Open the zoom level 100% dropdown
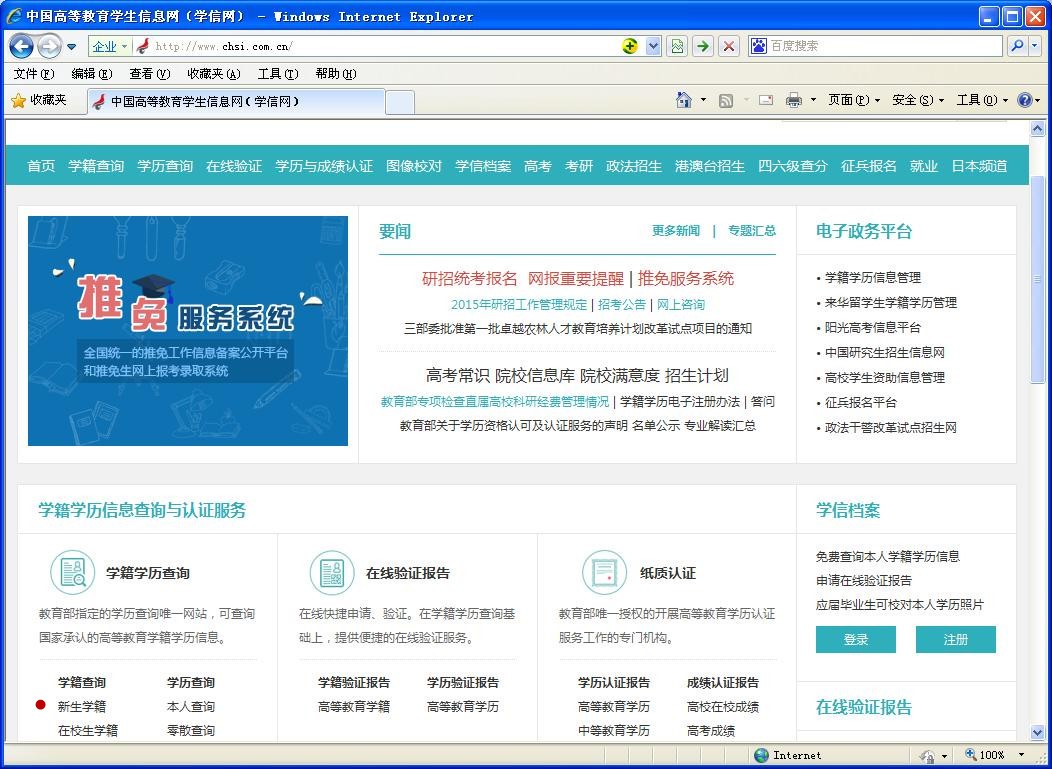This screenshot has height=769, width=1052. [x=1021, y=755]
